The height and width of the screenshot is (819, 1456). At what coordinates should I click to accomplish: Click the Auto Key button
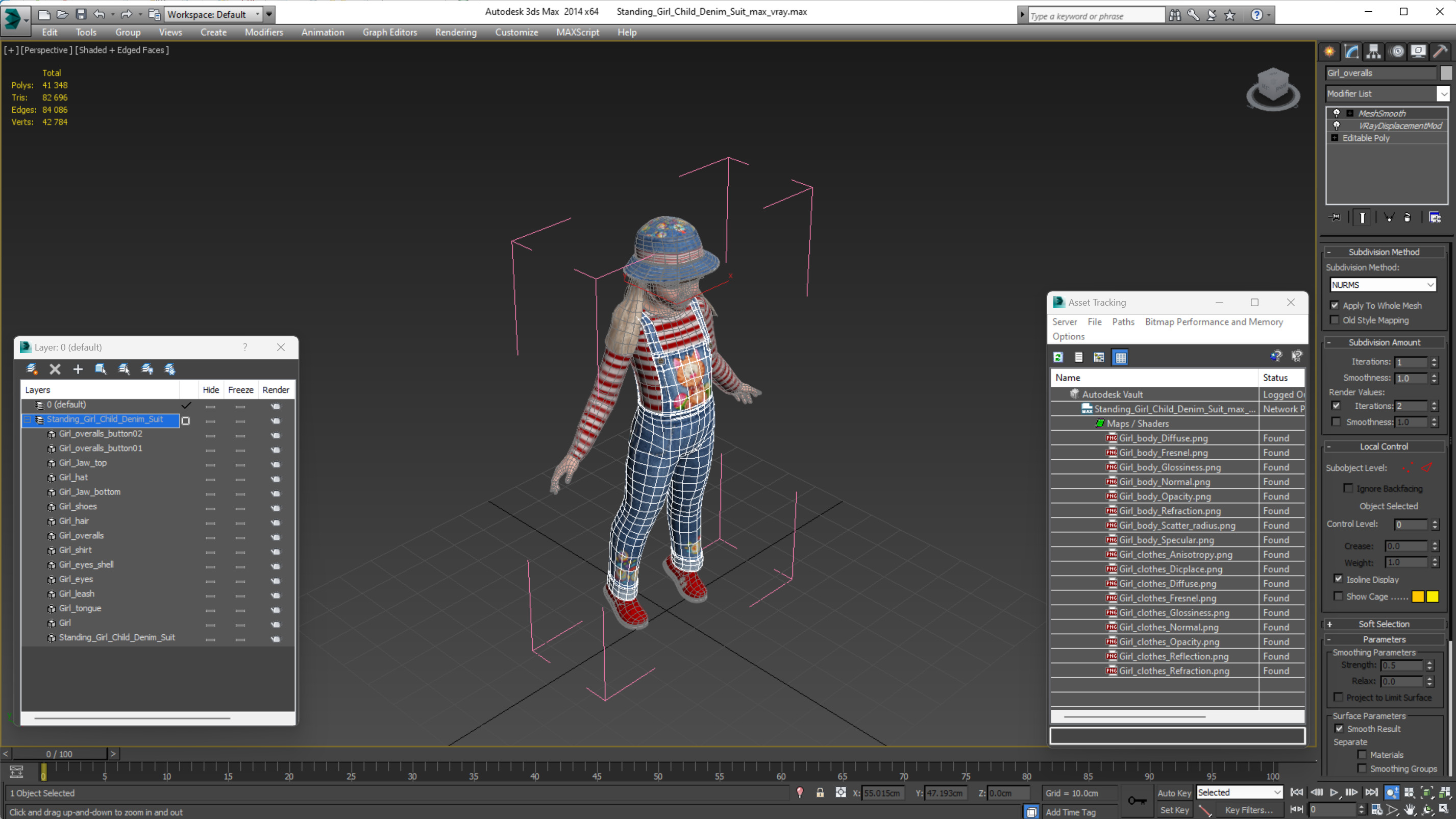point(1174,793)
